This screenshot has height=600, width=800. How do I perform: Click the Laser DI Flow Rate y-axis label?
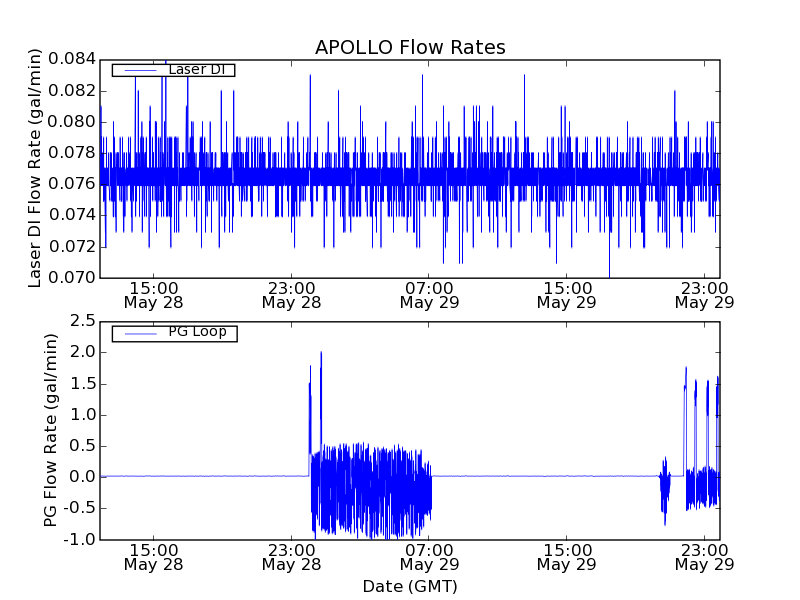coord(35,168)
